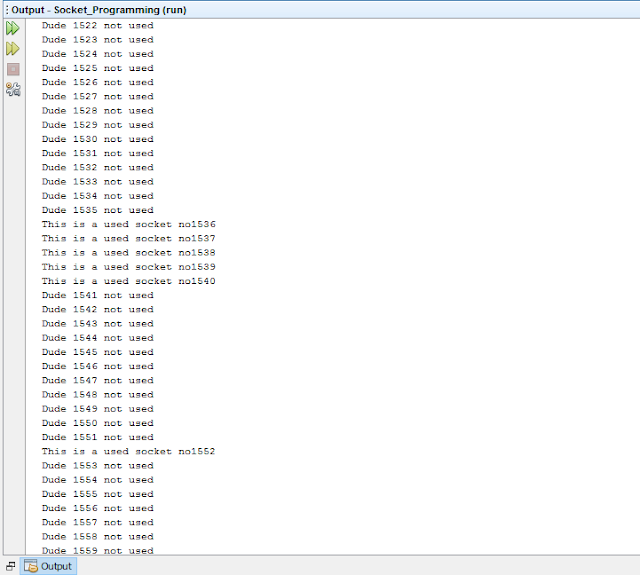
Task: Select line 'Dude 1548 not used'
Action: [x=98, y=395]
